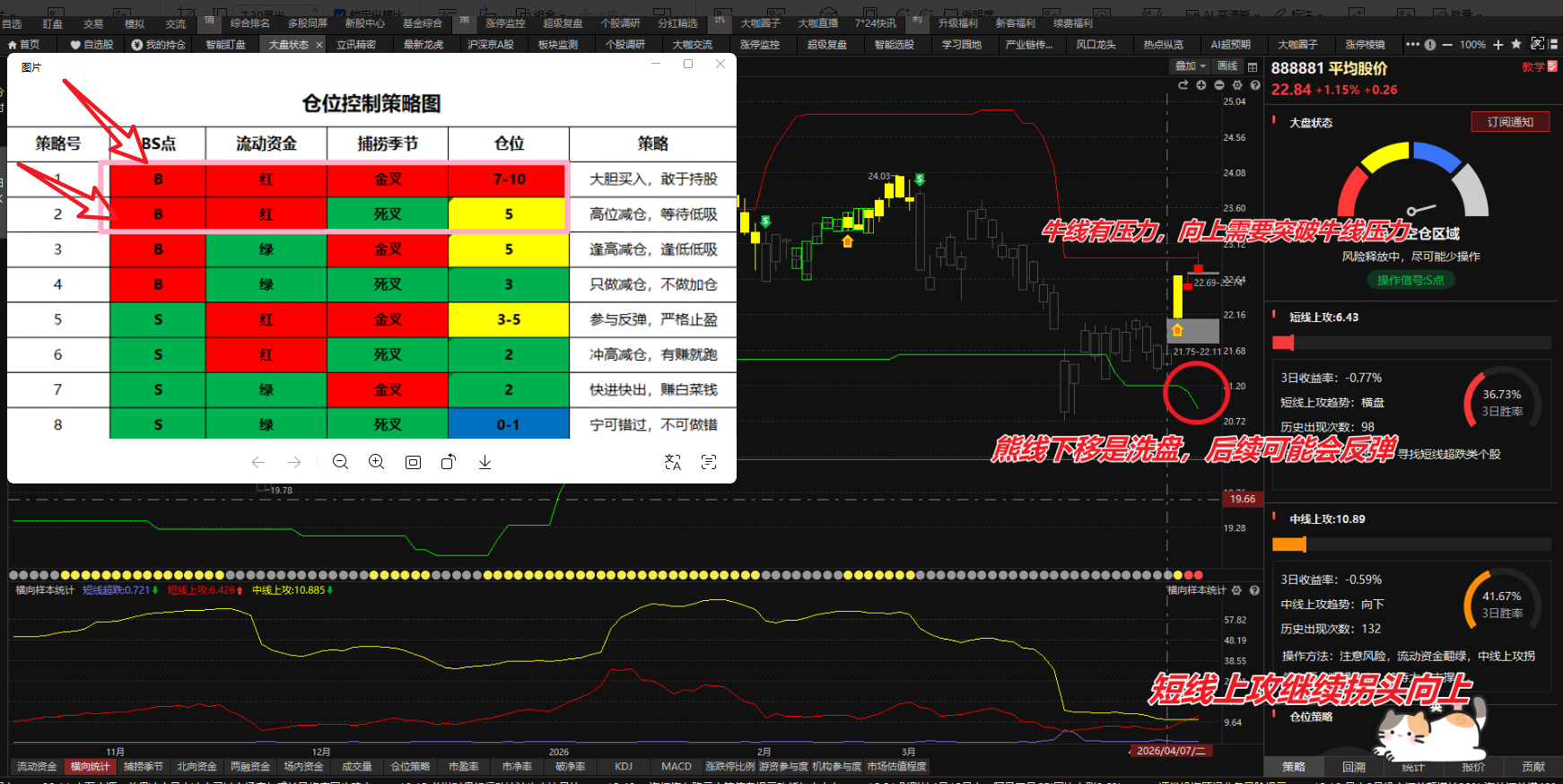Translate the text in the image

pos(673,462)
